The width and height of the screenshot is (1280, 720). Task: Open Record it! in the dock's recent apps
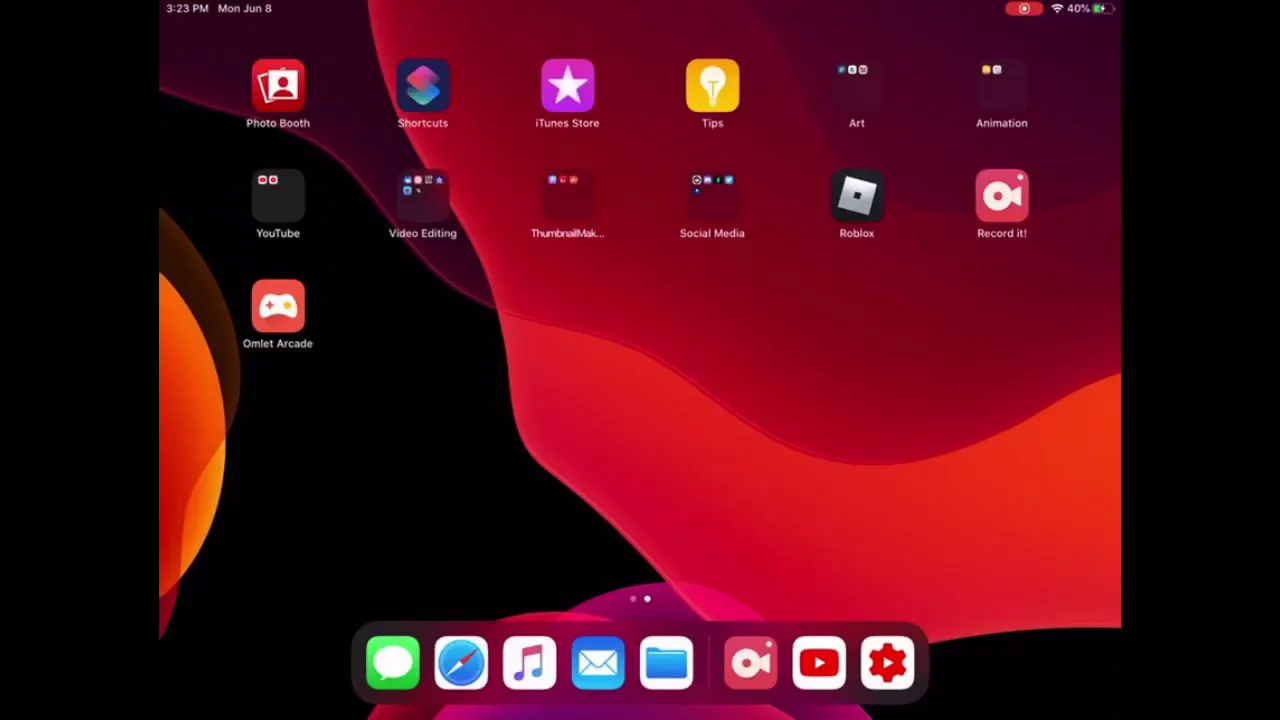tap(751, 663)
